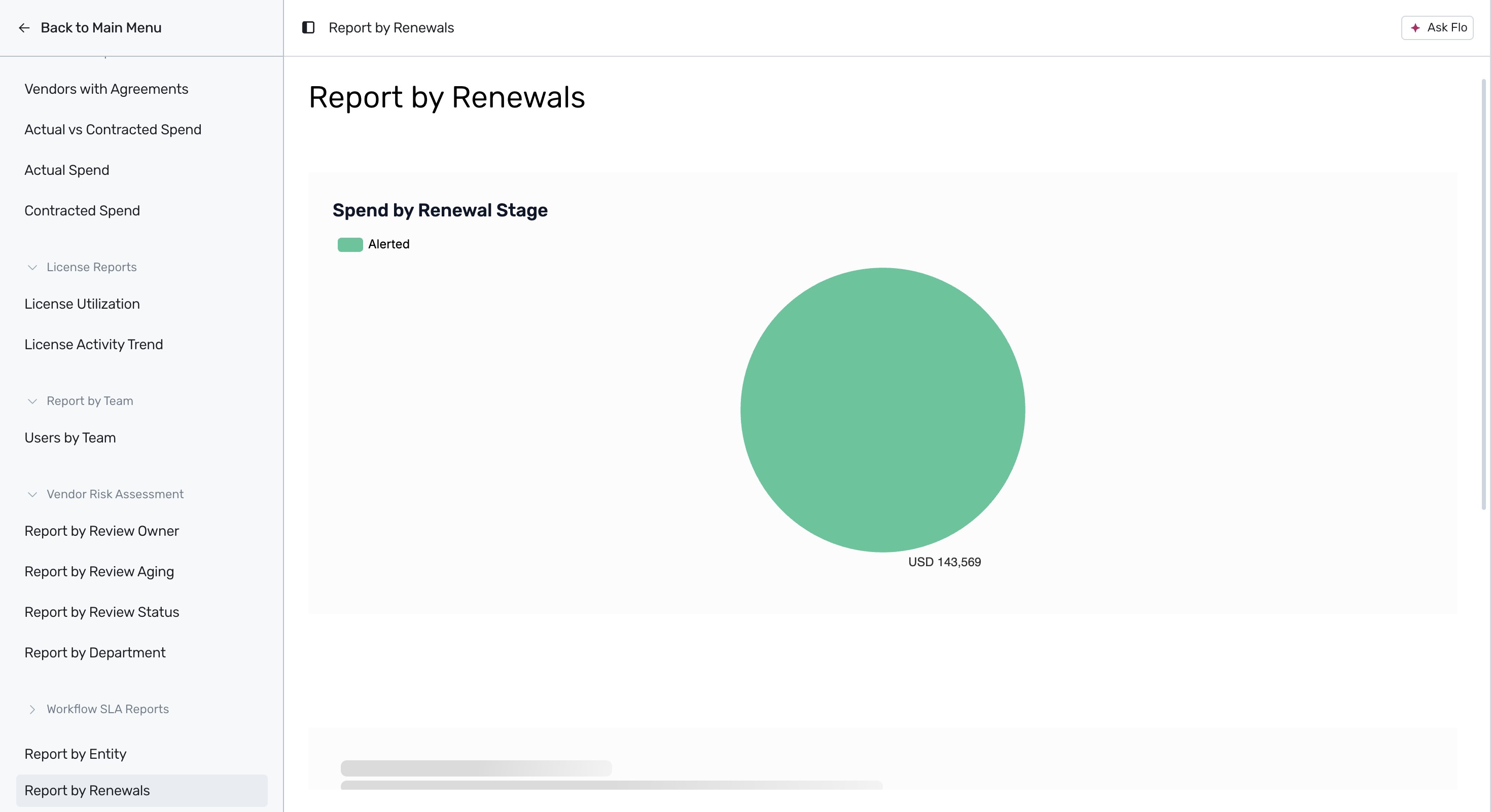Open Vendors with Agreements report
This screenshot has width=1491, height=812.
(106, 89)
